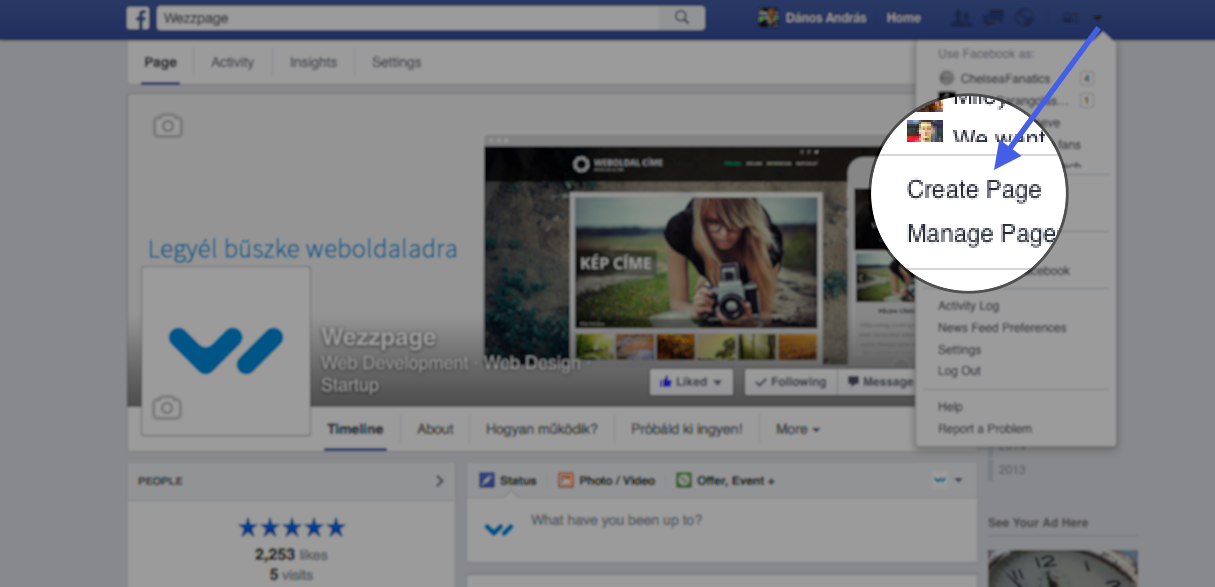Click the Status pencil icon
1215x587 pixels.
pos(487,481)
